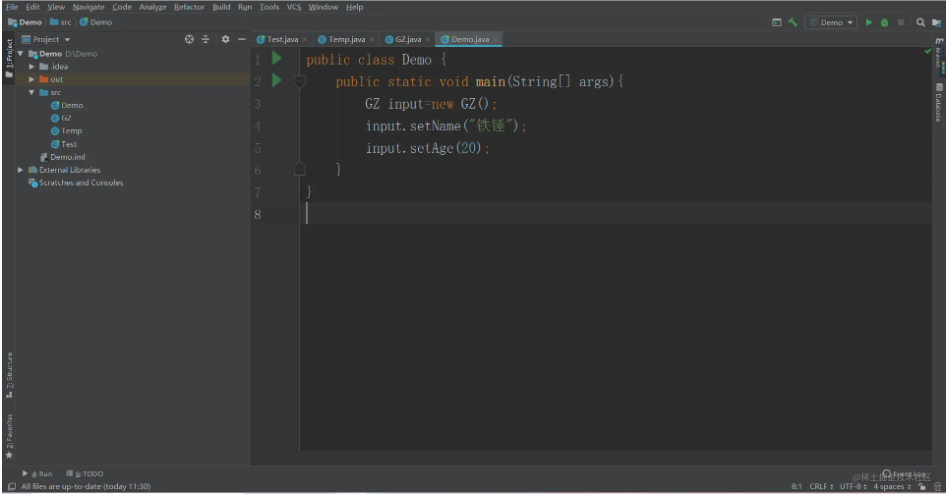
Task: Run the Demo configuration with green play button
Action: pyautogui.click(x=869, y=22)
